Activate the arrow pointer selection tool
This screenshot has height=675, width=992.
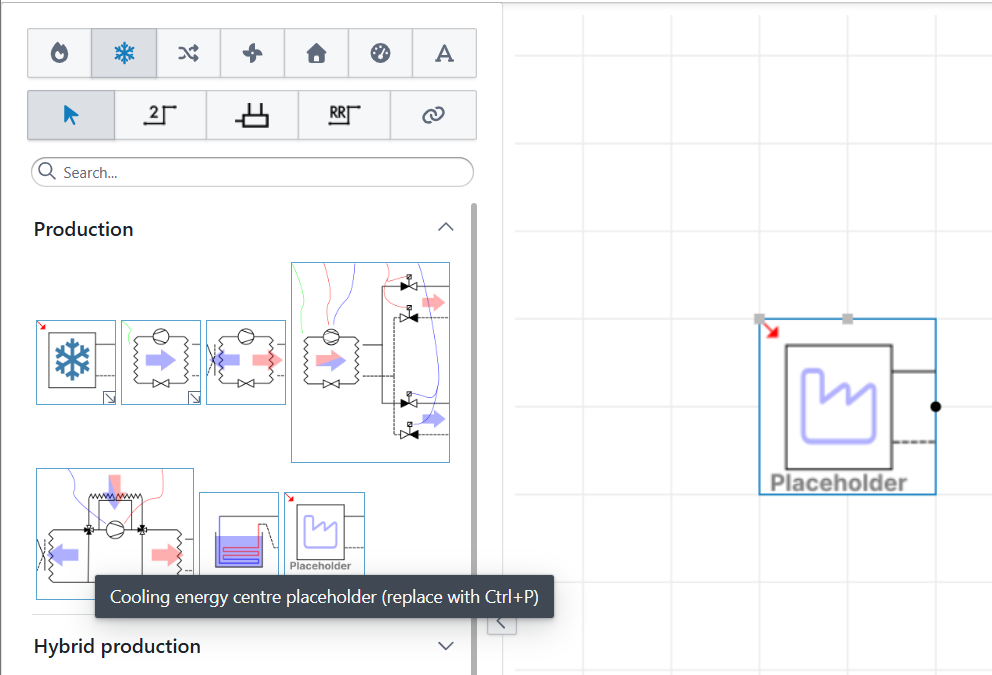click(71, 115)
